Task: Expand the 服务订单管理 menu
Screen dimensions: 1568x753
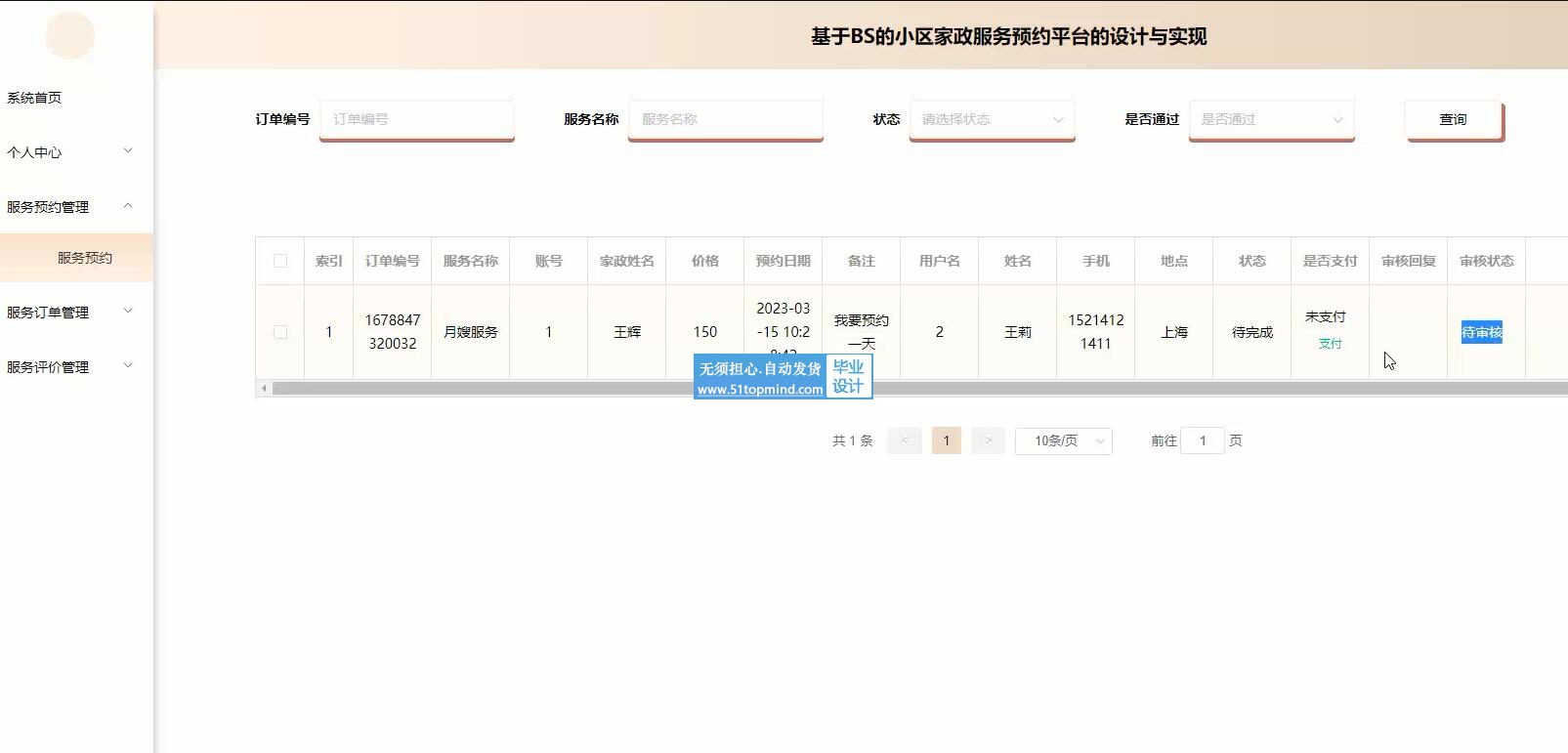Action: [68, 313]
